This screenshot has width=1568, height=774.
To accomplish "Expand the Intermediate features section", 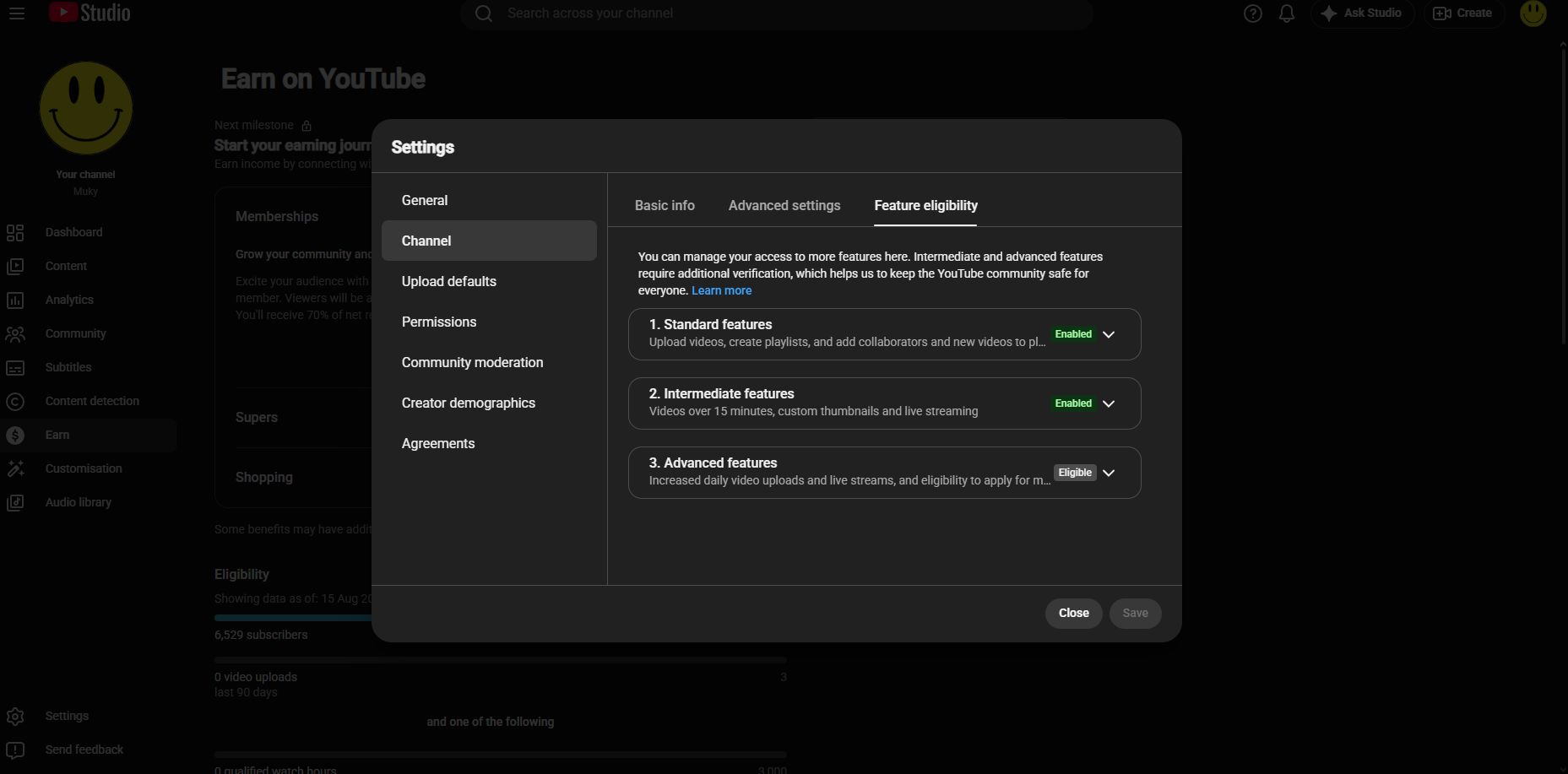I will click(1109, 403).
